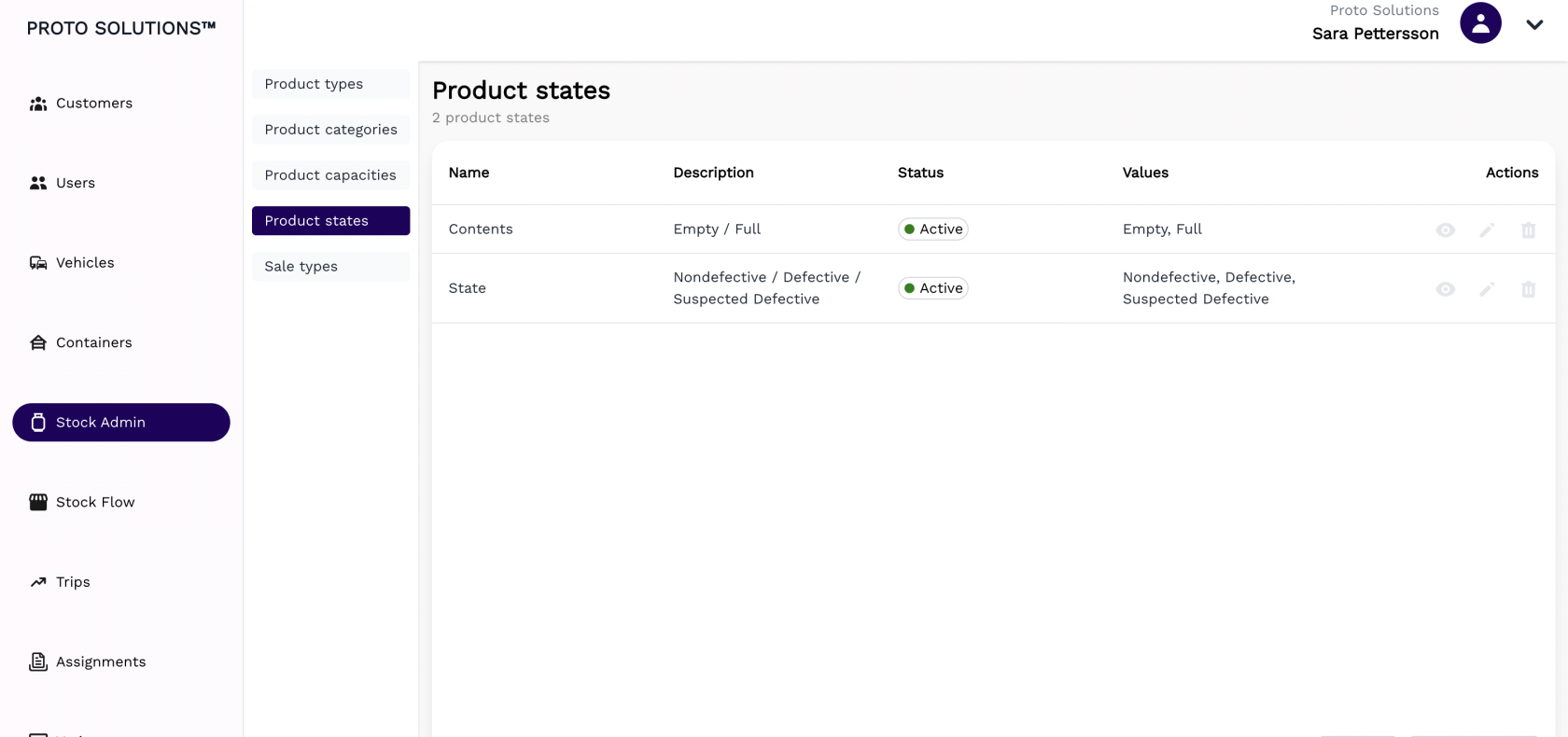Screen dimensions: 1568x737
Task: Click the Assignments document icon
Action: [38, 661]
